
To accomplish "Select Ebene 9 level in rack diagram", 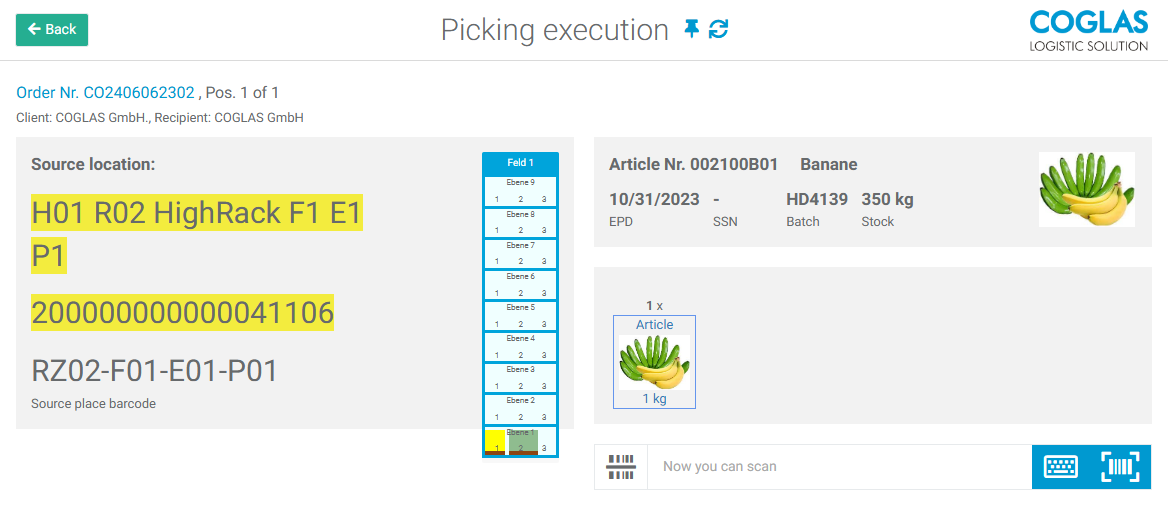I will pyautogui.click(x=520, y=191).
